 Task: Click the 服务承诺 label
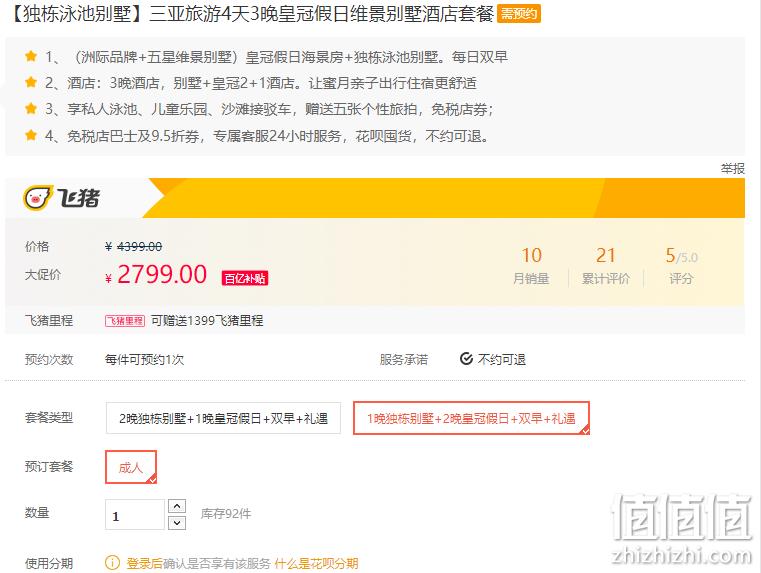click(x=404, y=360)
